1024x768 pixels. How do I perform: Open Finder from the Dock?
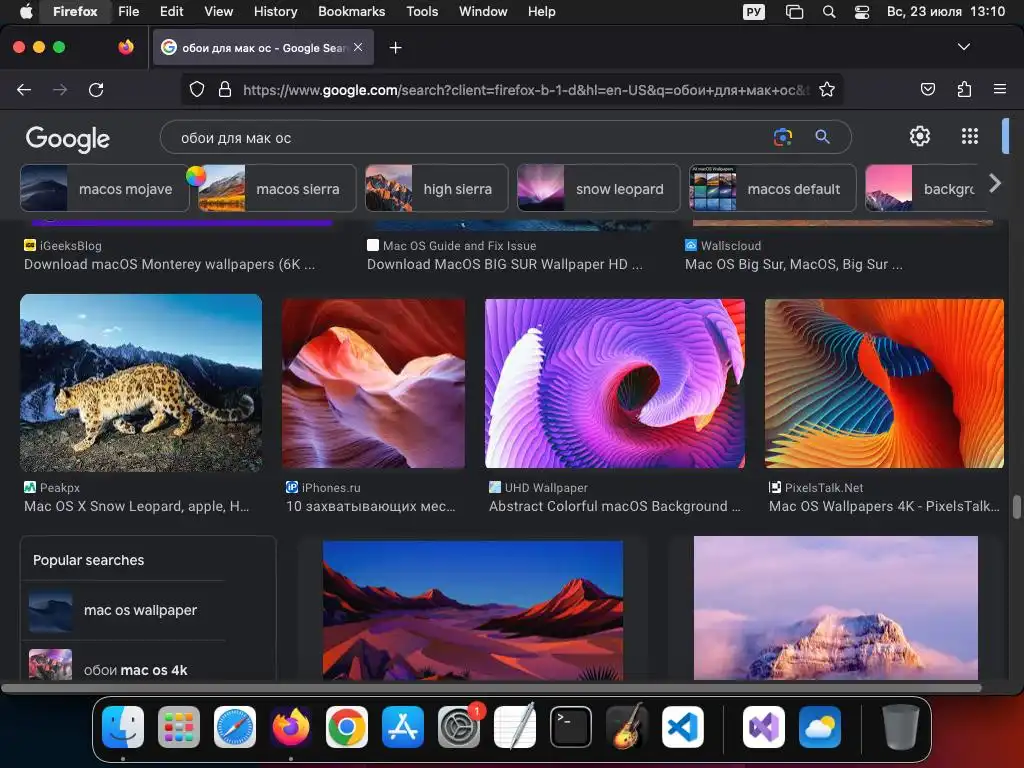pos(123,727)
